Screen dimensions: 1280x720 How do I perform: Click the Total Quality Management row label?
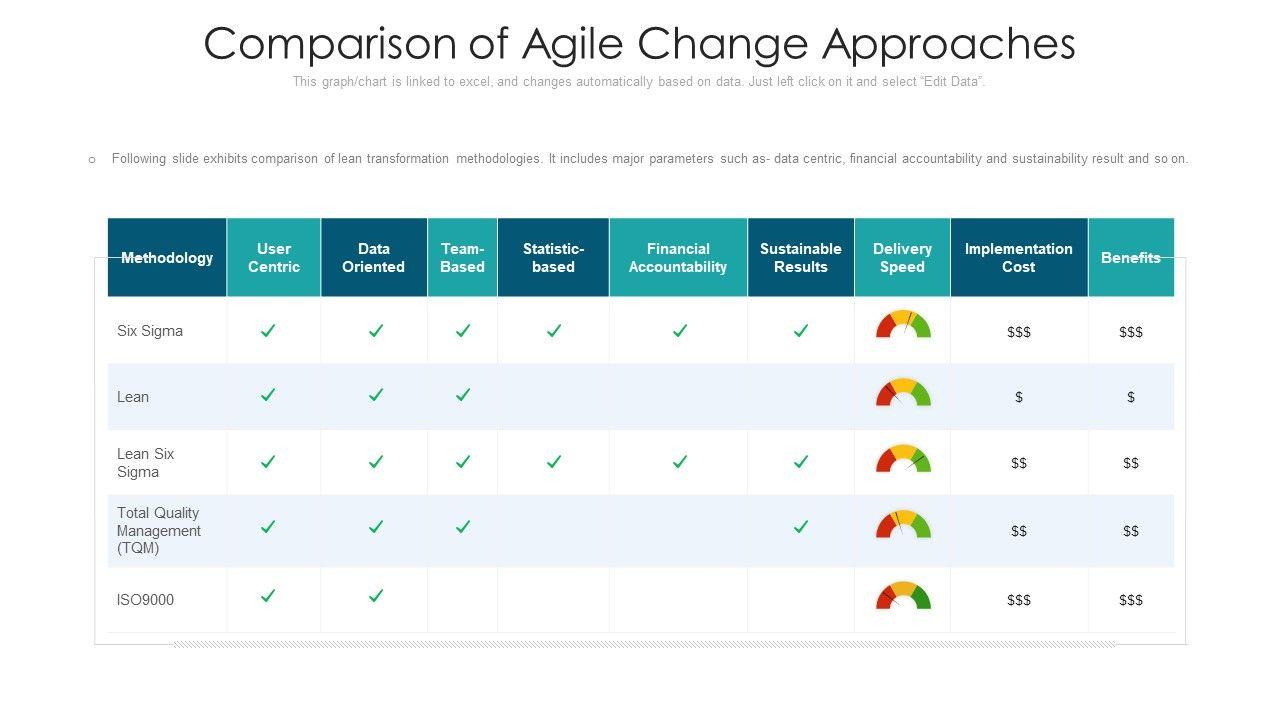[x=159, y=531]
